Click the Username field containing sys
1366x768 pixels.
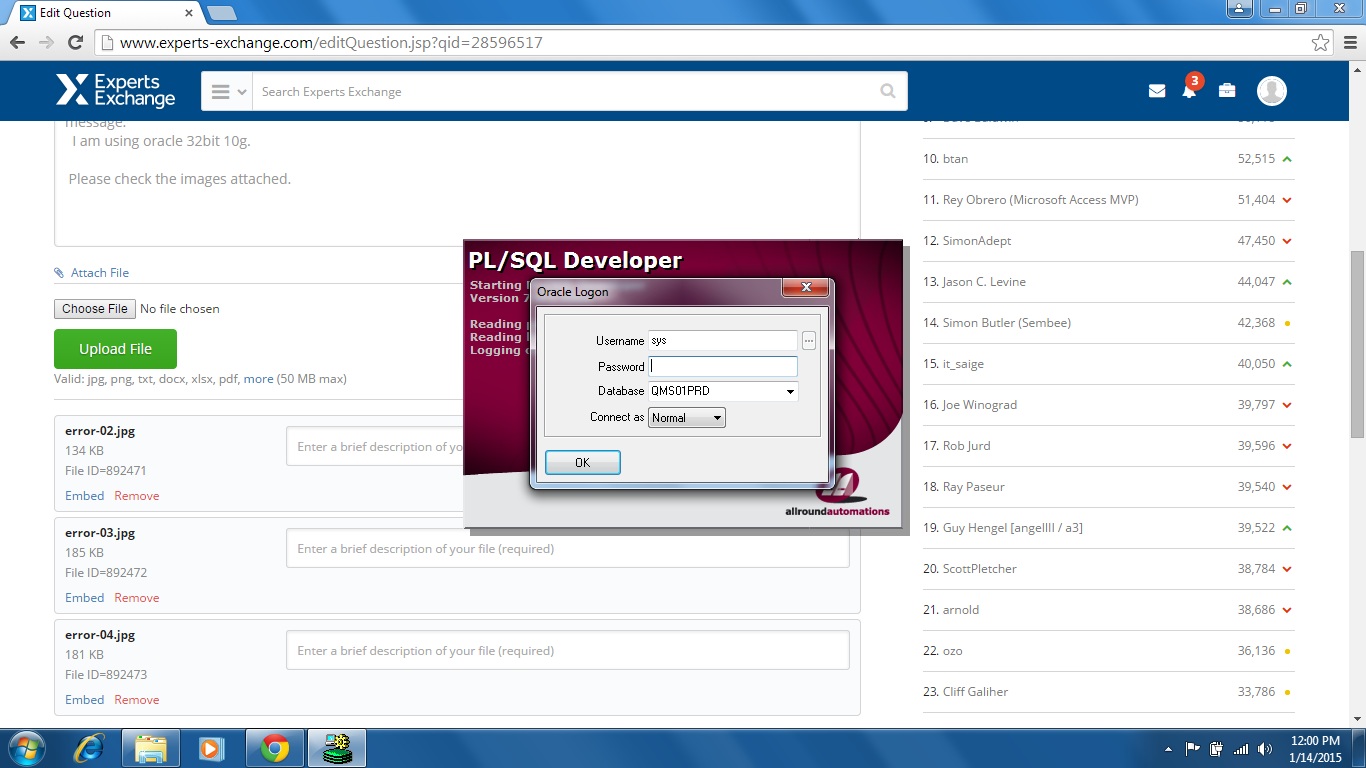[x=723, y=341]
